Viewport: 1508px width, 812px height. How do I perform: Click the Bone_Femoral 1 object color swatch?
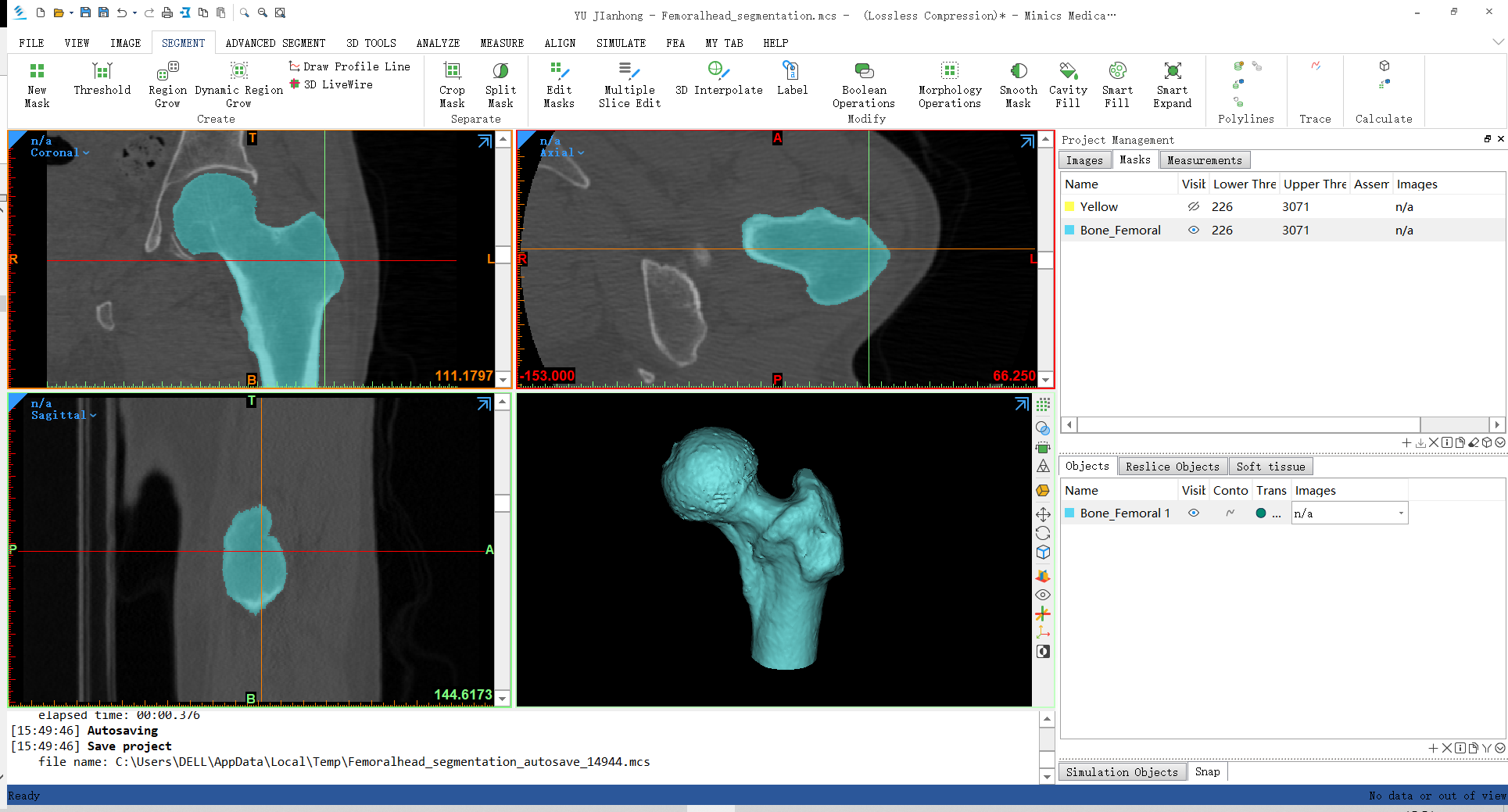pos(1069,513)
